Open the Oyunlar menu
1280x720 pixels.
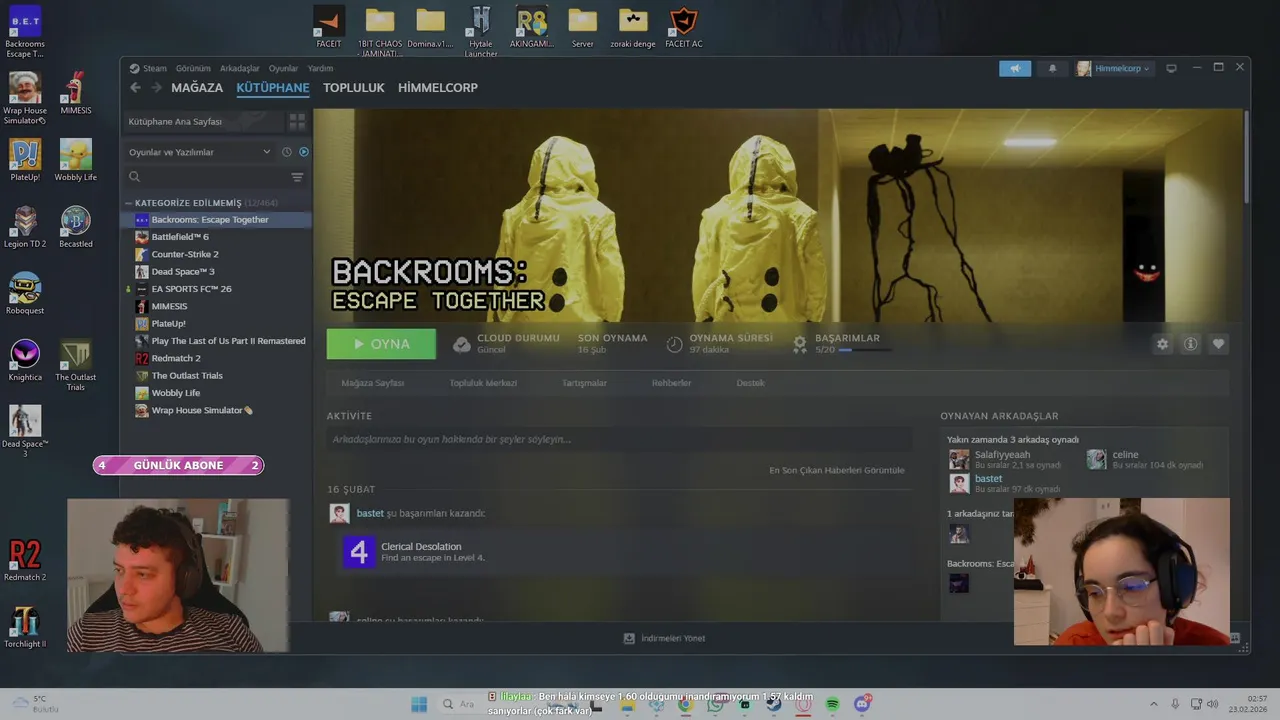click(284, 68)
